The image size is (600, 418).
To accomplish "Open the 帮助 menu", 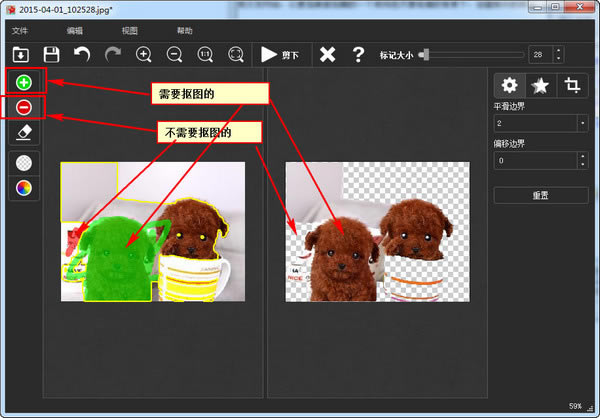I will pos(184,31).
